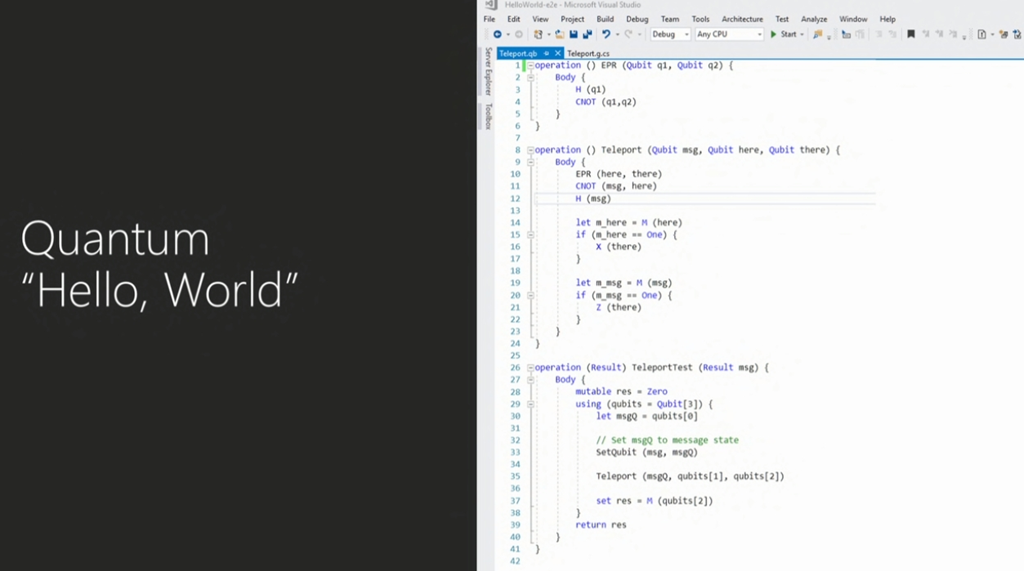
Task: Collapse the using block at line 29
Action: pyautogui.click(x=530, y=404)
